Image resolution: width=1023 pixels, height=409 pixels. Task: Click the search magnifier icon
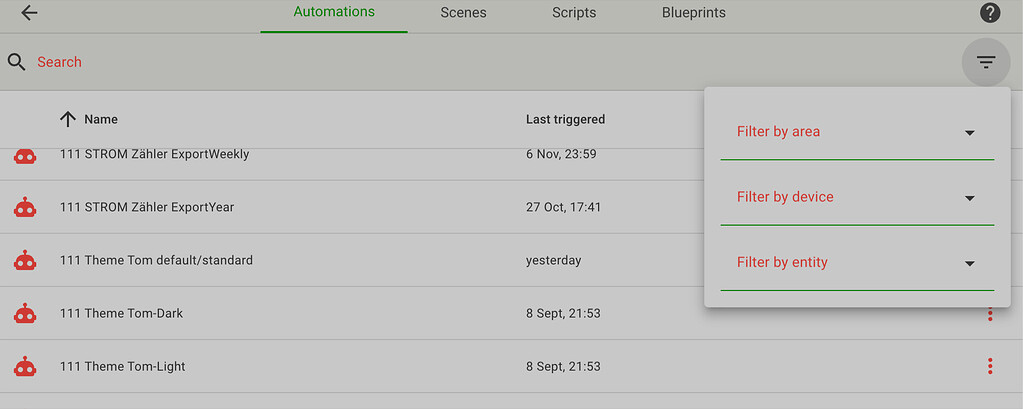17,62
